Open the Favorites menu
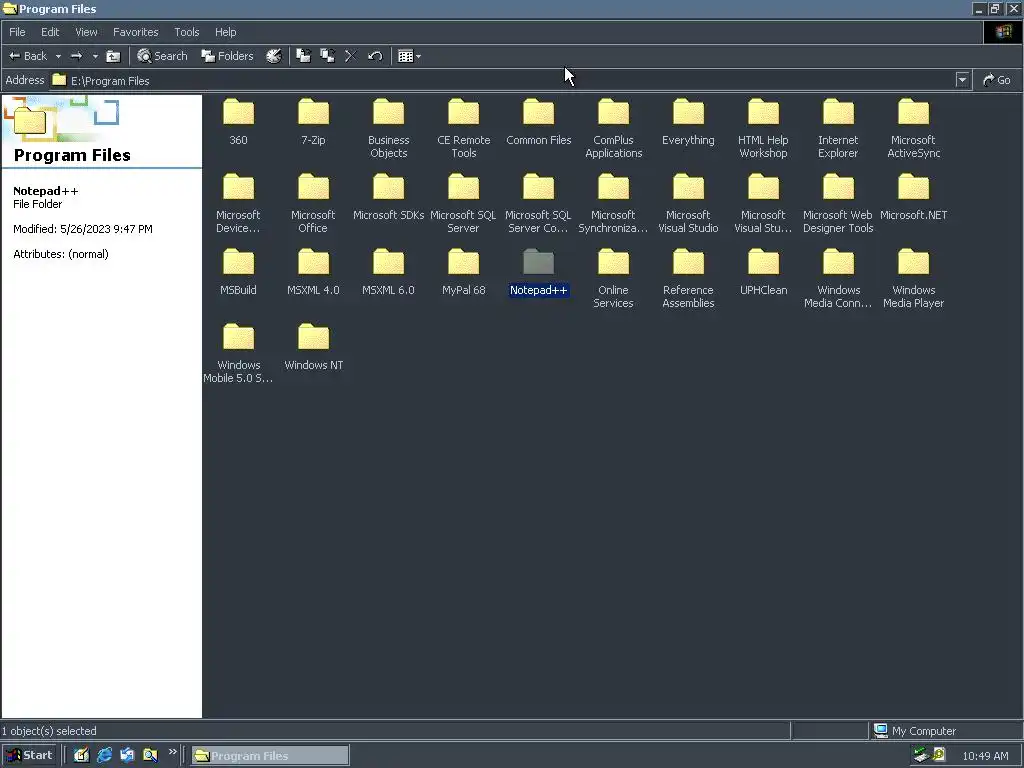This screenshot has height=768, width=1024. point(136,32)
